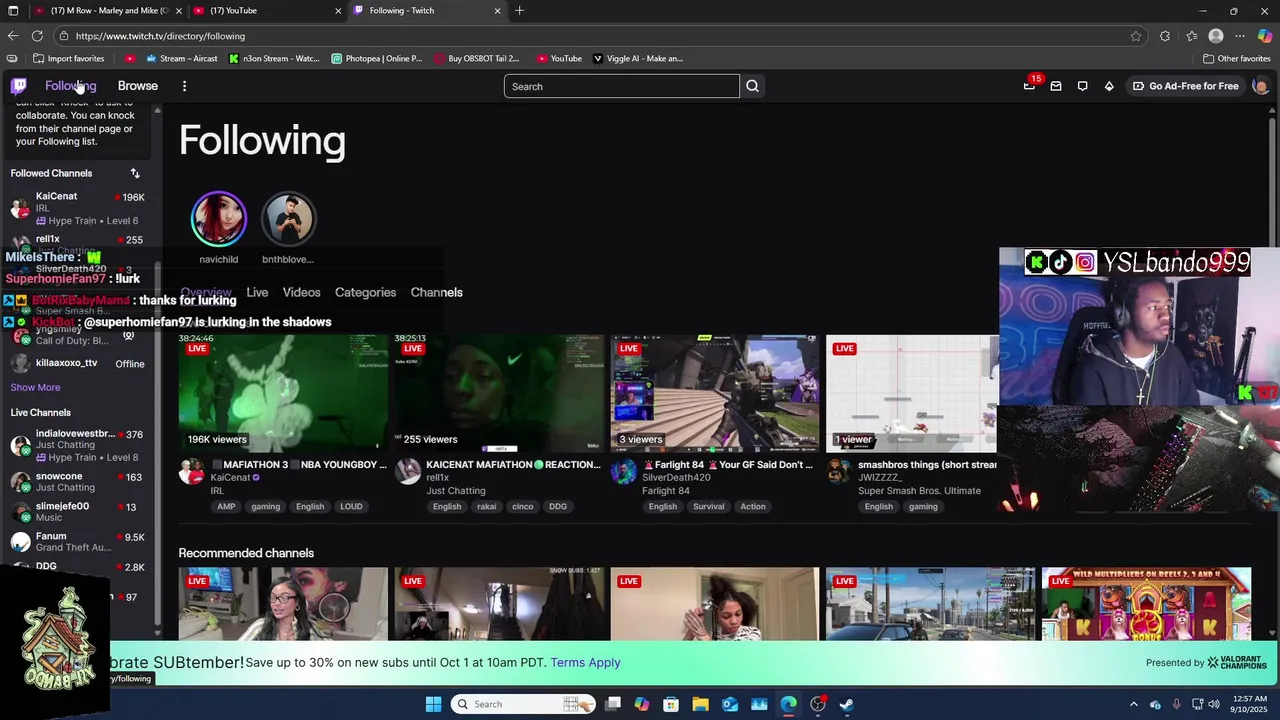Screen dimensions: 1280x720
Task: Open the Twitch user avatar menu
Action: click(x=1260, y=86)
